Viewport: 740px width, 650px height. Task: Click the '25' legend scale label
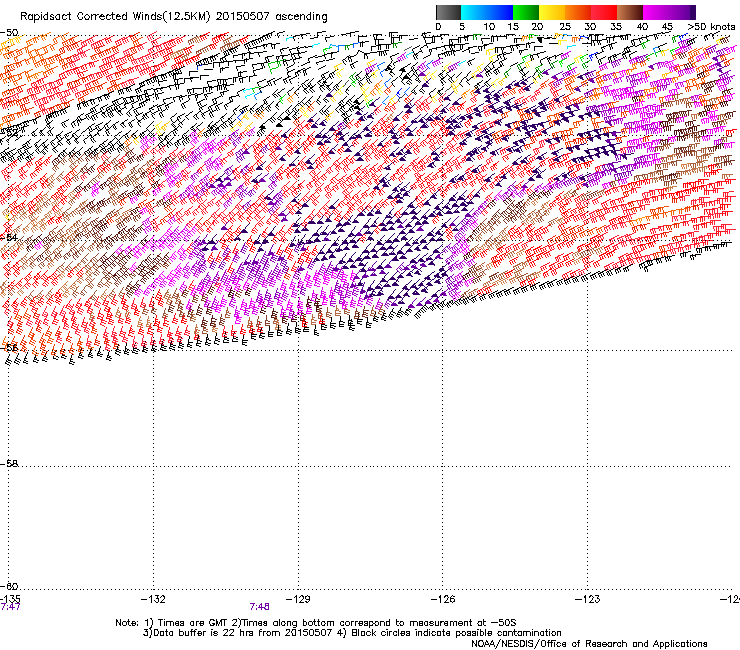(x=564, y=27)
